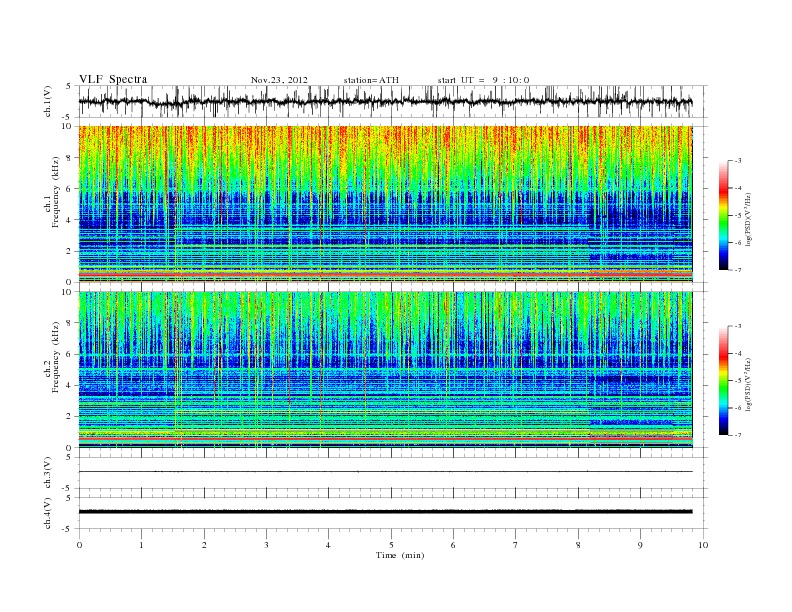
Task: Click the ch.3 voltage trace panel
Action: (x=393, y=473)
